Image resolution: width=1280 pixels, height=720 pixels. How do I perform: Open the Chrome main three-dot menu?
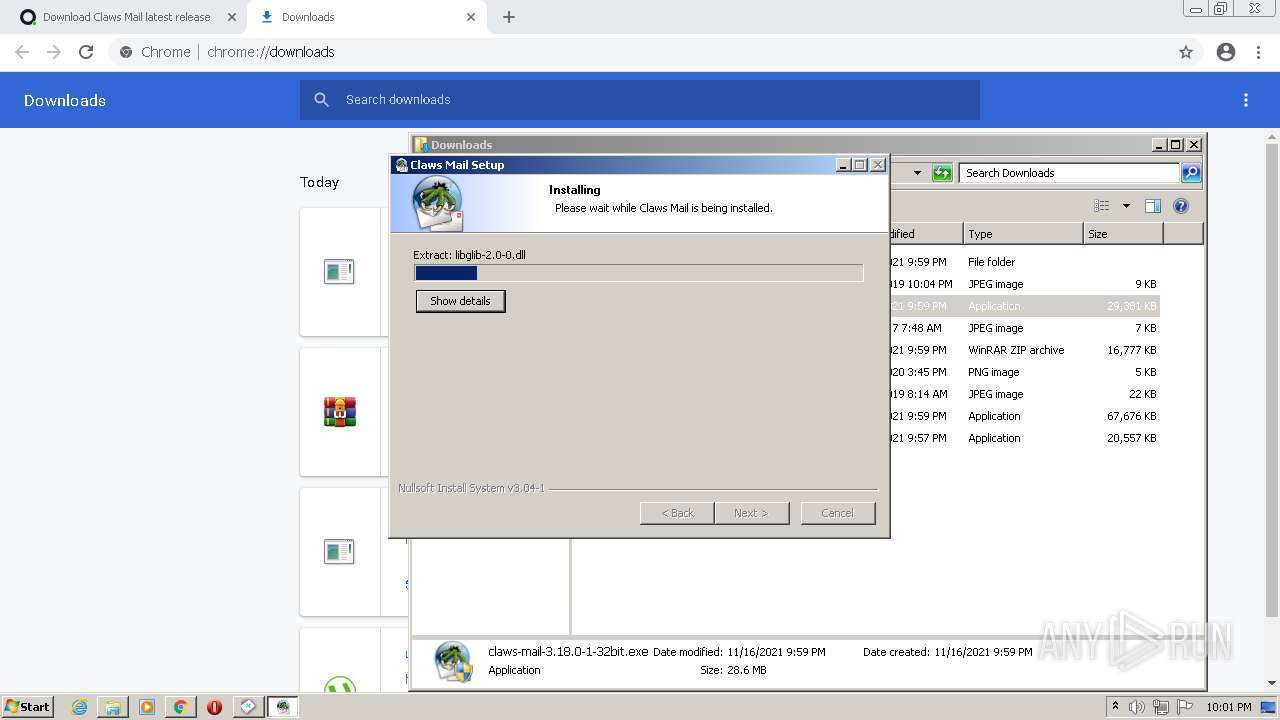(1259, 52)
